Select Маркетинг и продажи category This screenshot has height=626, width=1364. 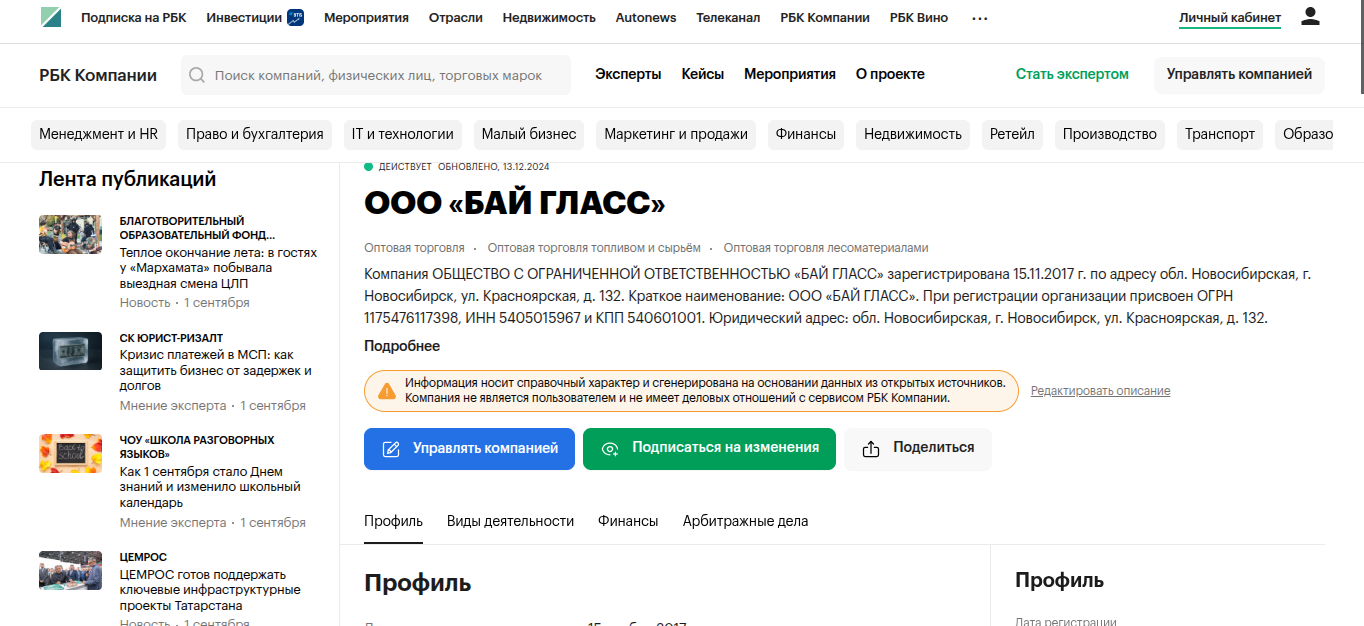tap(676, 134)
